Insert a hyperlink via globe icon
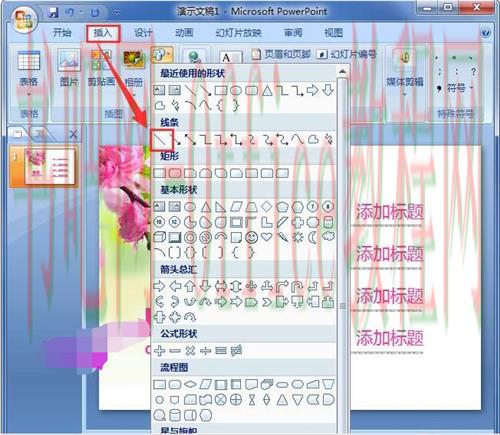The width and height of the screenshot is (500, 435). (194, 57)
